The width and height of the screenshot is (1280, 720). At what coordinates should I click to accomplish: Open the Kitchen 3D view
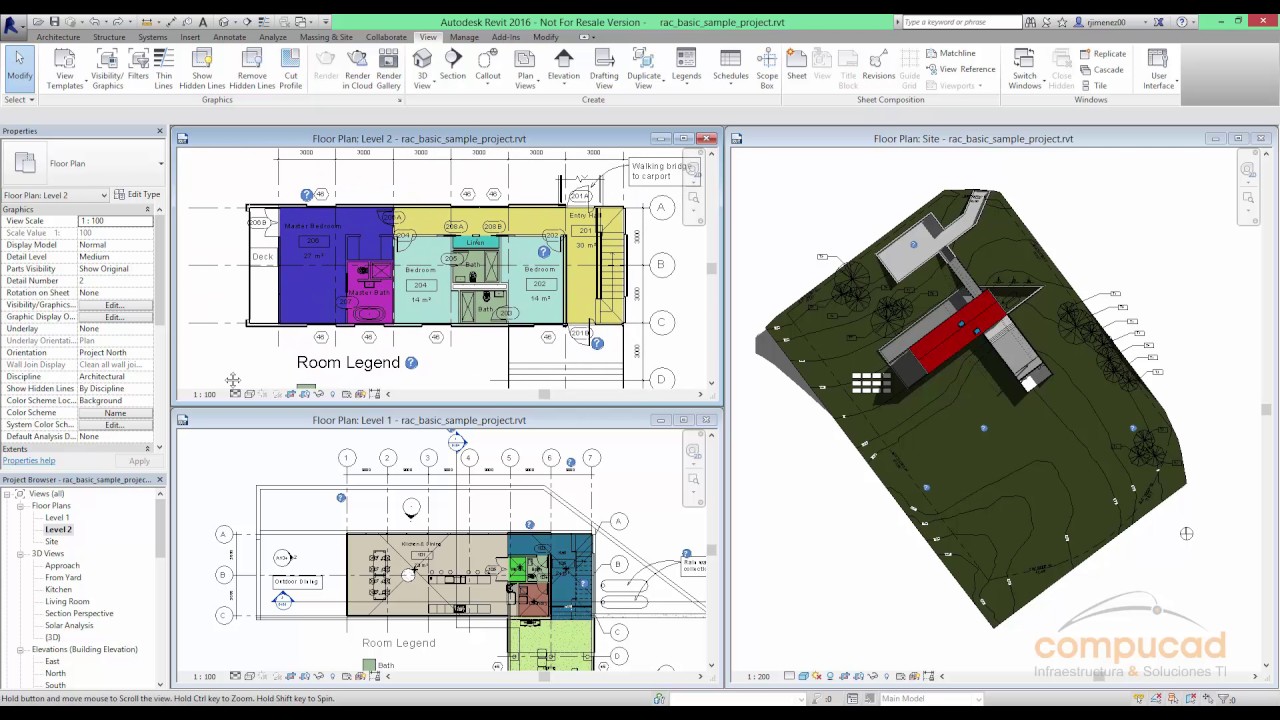pos(58,590)
